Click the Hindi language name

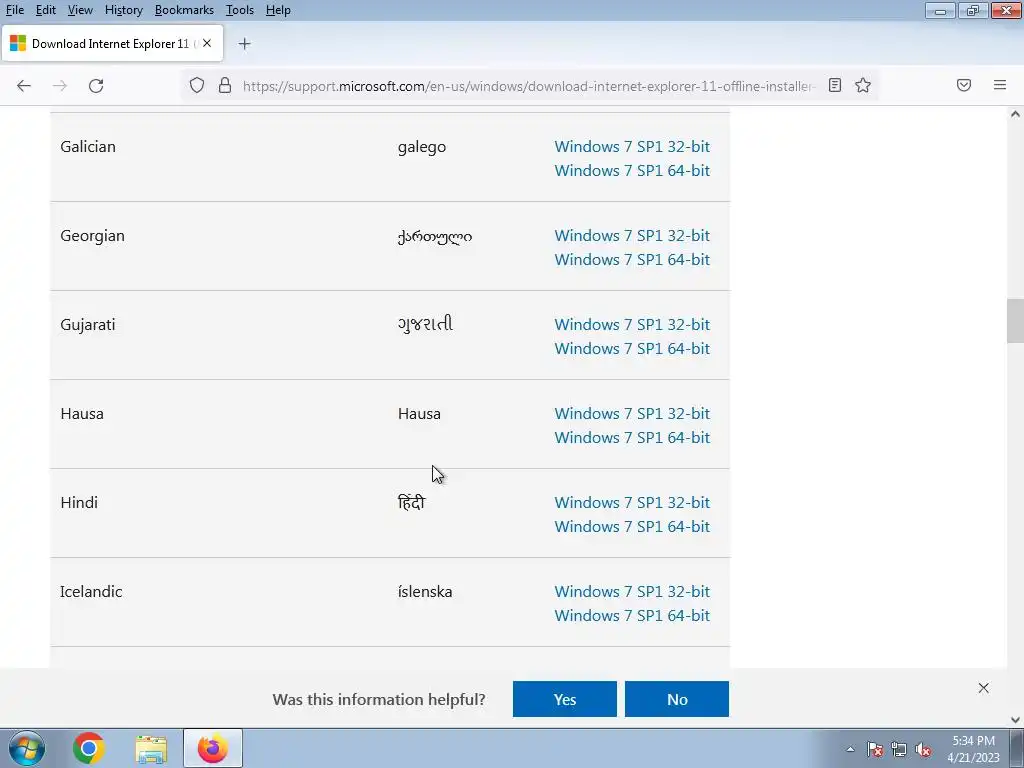coord(79,502)
